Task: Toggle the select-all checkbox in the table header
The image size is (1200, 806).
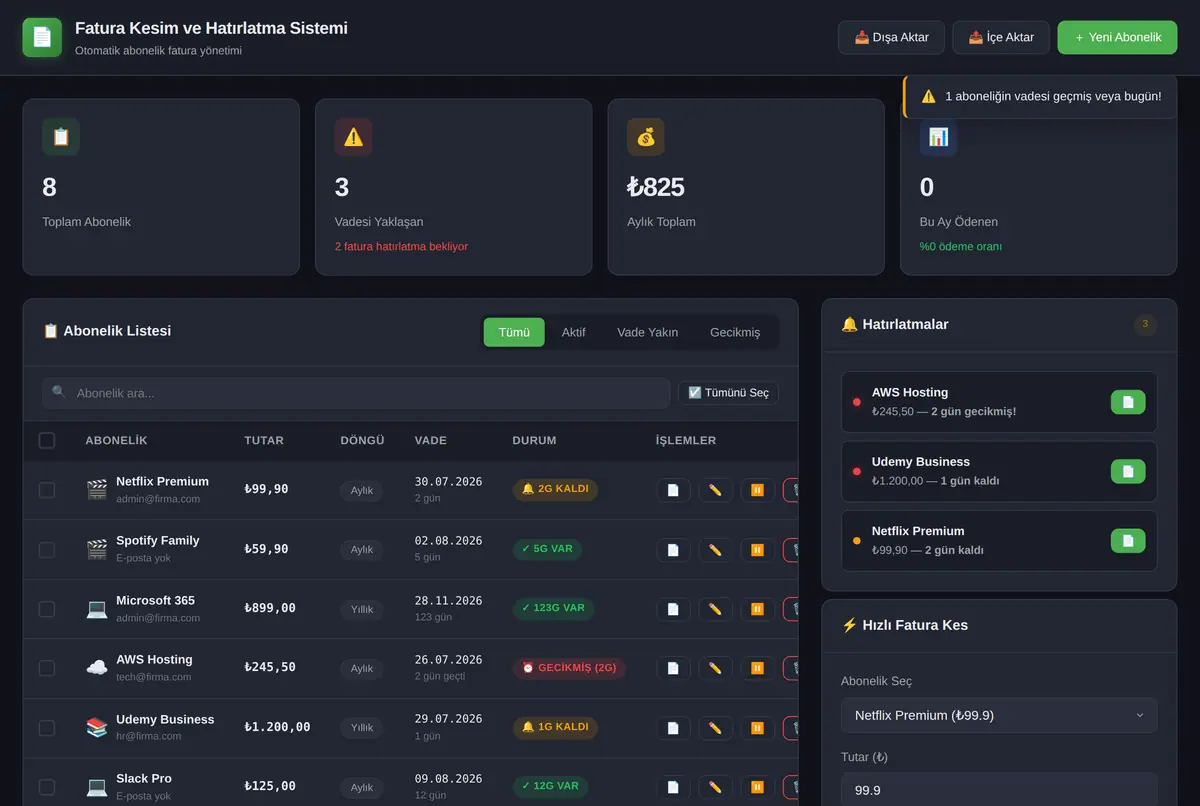Action: coord(47,440)
